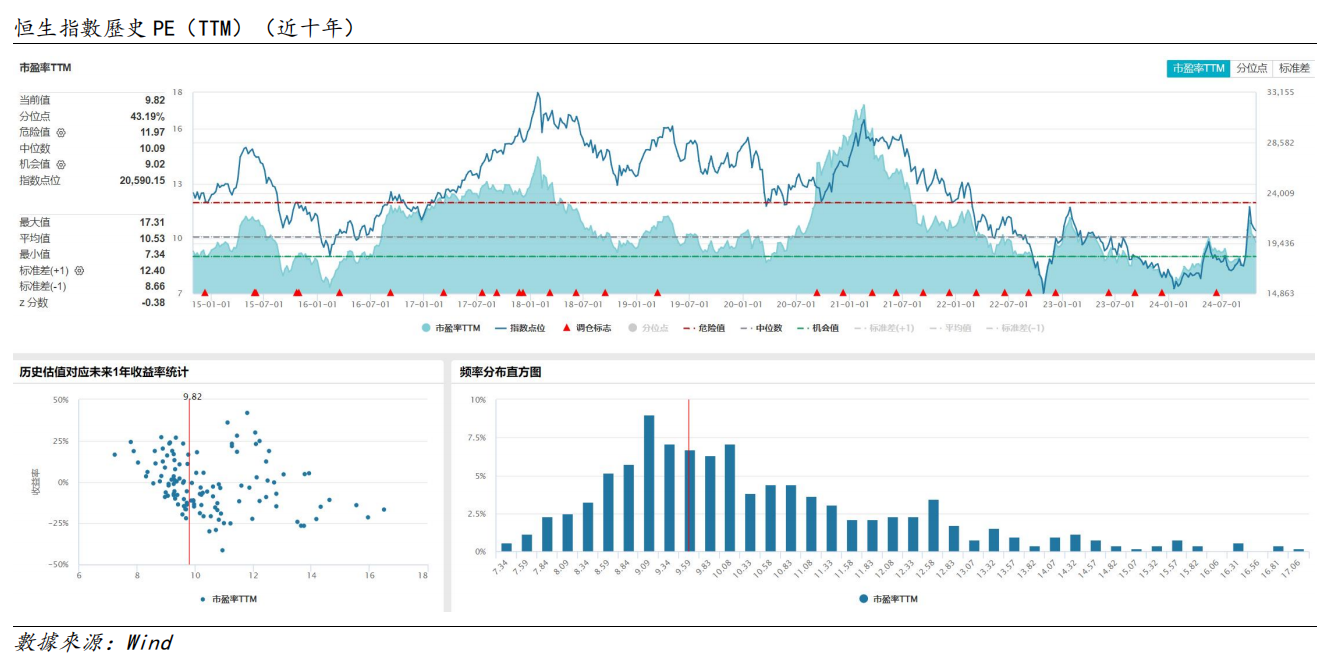Click the 24-07-01 date on the time axis
The height and width of the screenshot is (667, 1317).
tap(1222, 304)
